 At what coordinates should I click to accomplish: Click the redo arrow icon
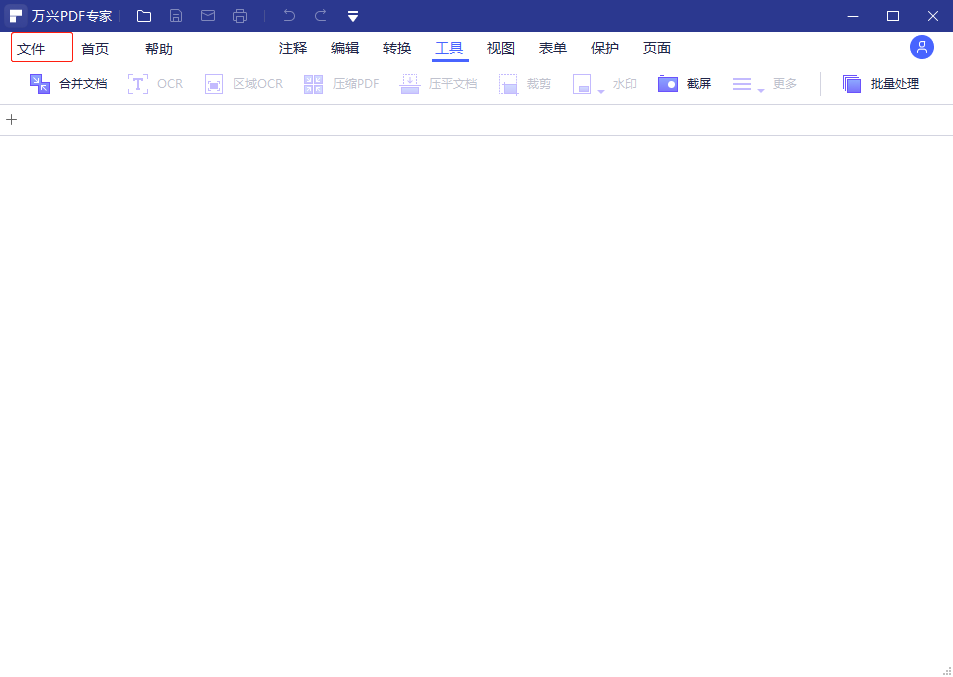point(321,16)
